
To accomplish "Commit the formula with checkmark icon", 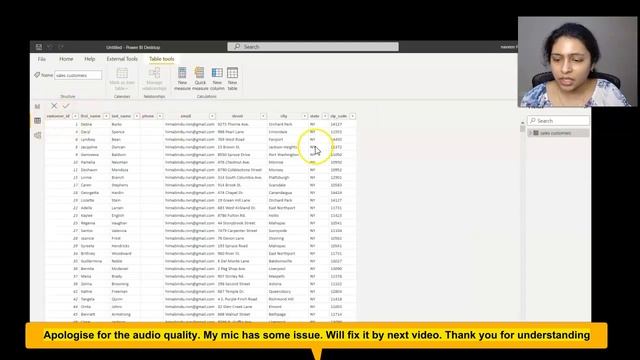I will (66, 106).
